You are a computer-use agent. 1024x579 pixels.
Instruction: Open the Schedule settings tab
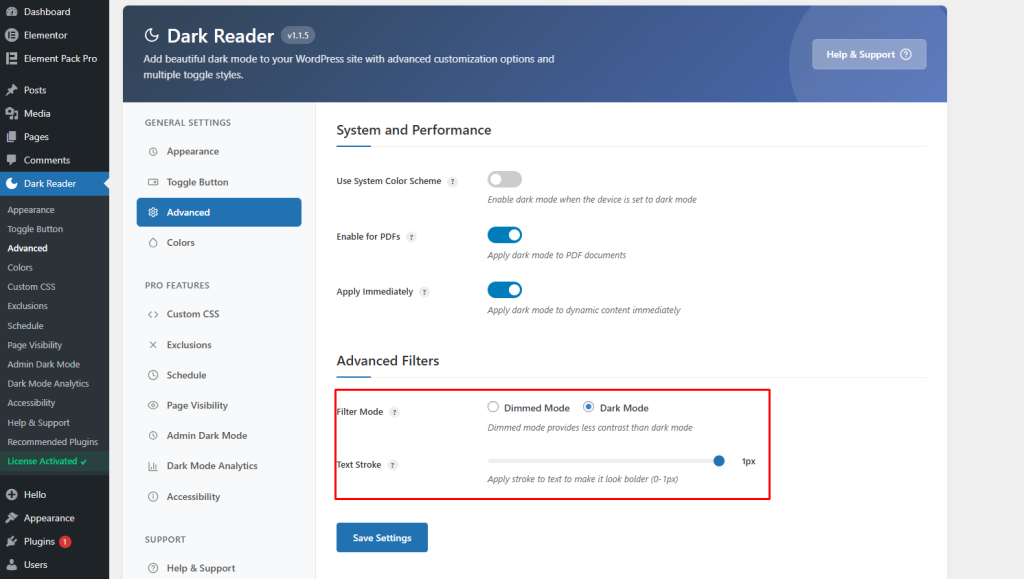coord(219,375)
